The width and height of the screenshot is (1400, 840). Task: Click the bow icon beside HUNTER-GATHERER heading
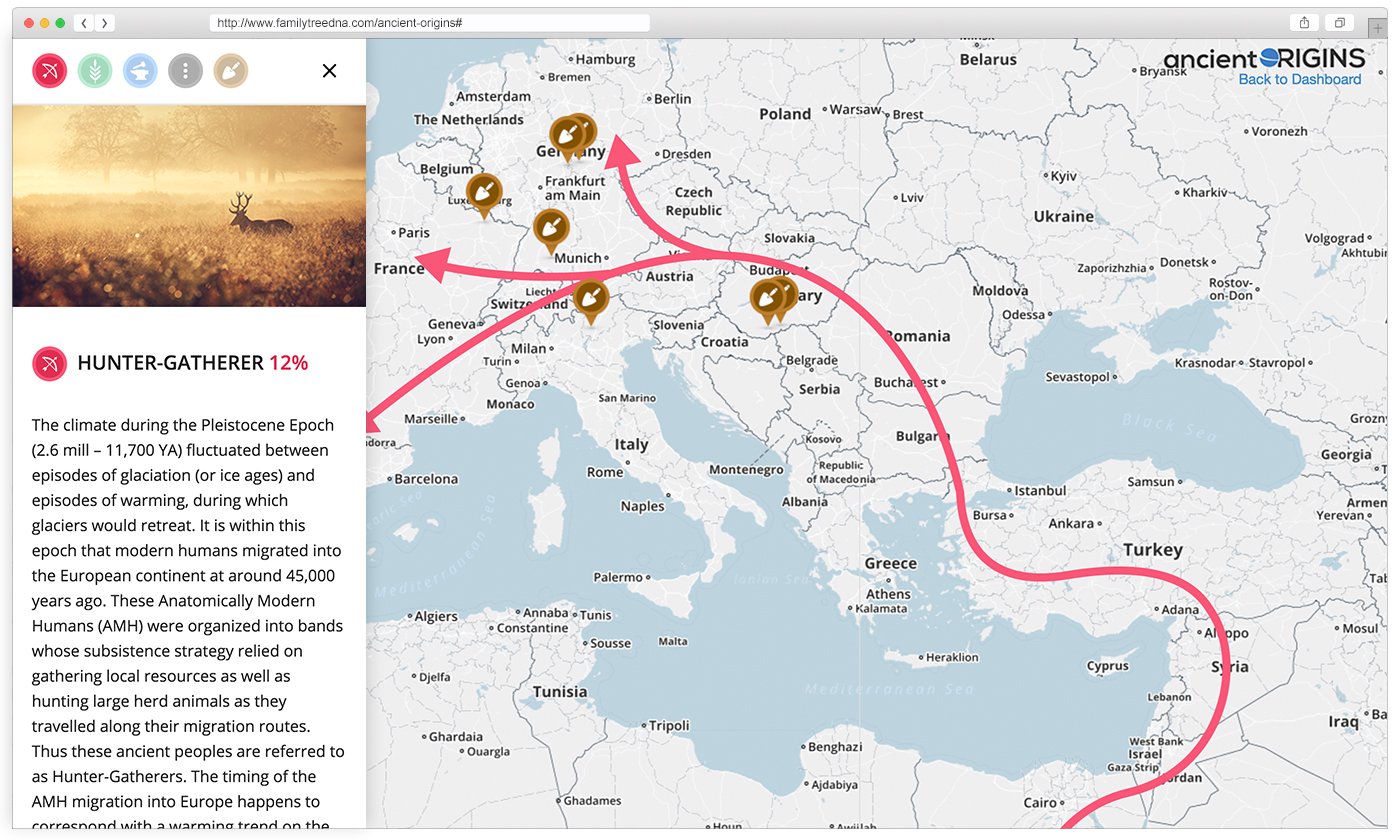pyautogui.click(x=49, y=363)
